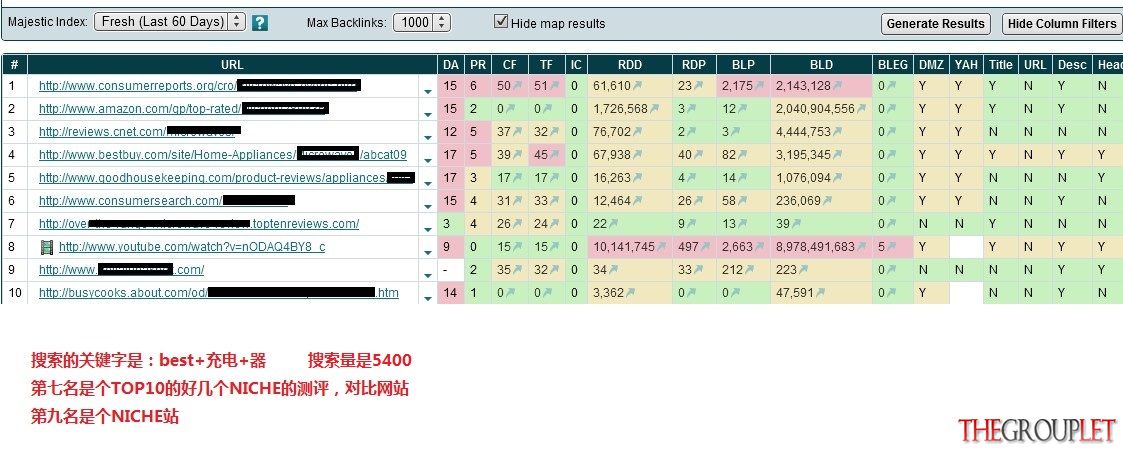1123x449 pixels.
Task: Click arrow icon next to TF 45
Action: [554, 155]
